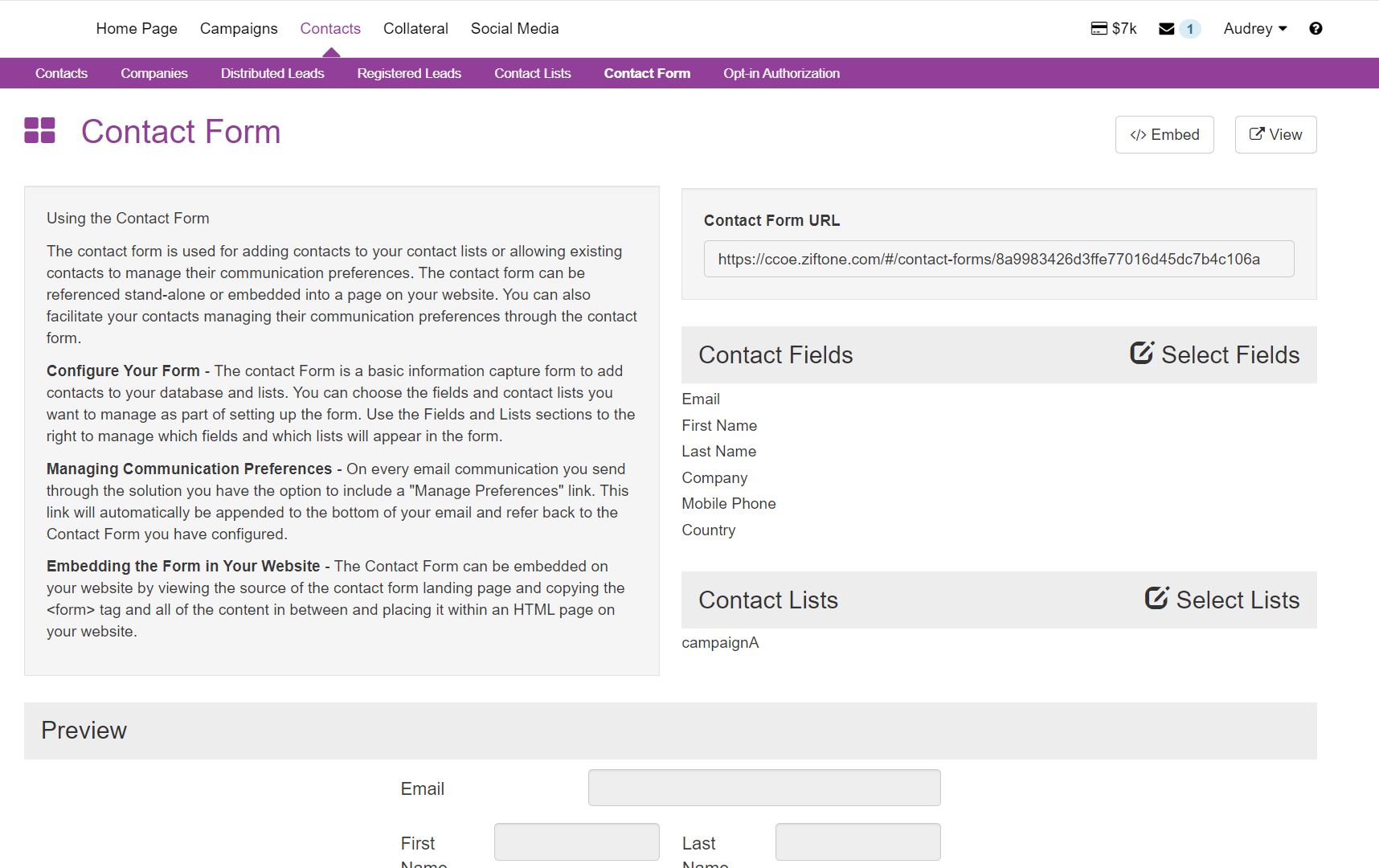Screen dimensions: 1379x868
Task: Select the Contact Form URL text field
Action: [x=998, y=259]
